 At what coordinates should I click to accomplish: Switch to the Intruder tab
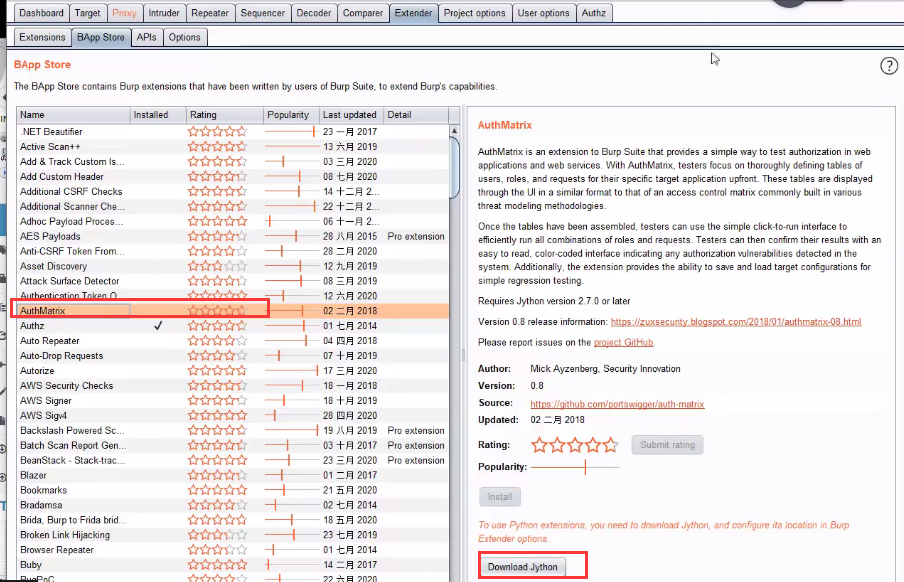[164, 13]
